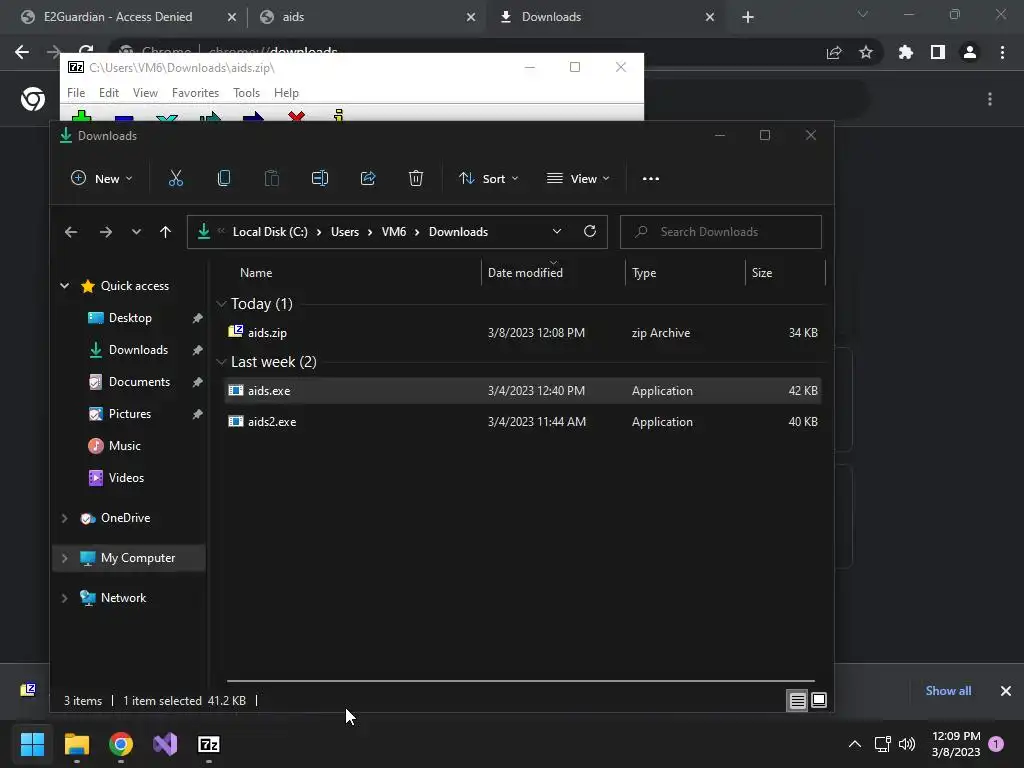The image size is (1024, 768).
Task: Sort by Size column header
Action: tap(761, 273)
